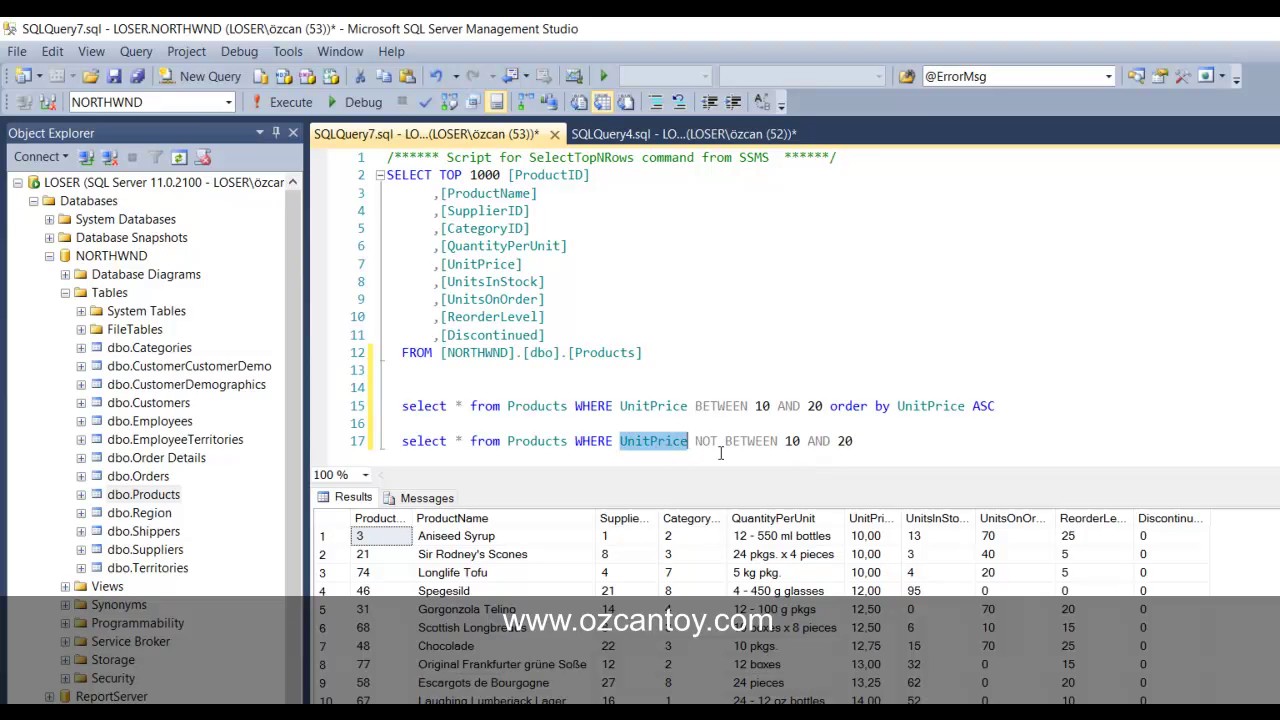1280x720 pixels.
Task: Click the Decrease Indent icon
Action: 709,102
